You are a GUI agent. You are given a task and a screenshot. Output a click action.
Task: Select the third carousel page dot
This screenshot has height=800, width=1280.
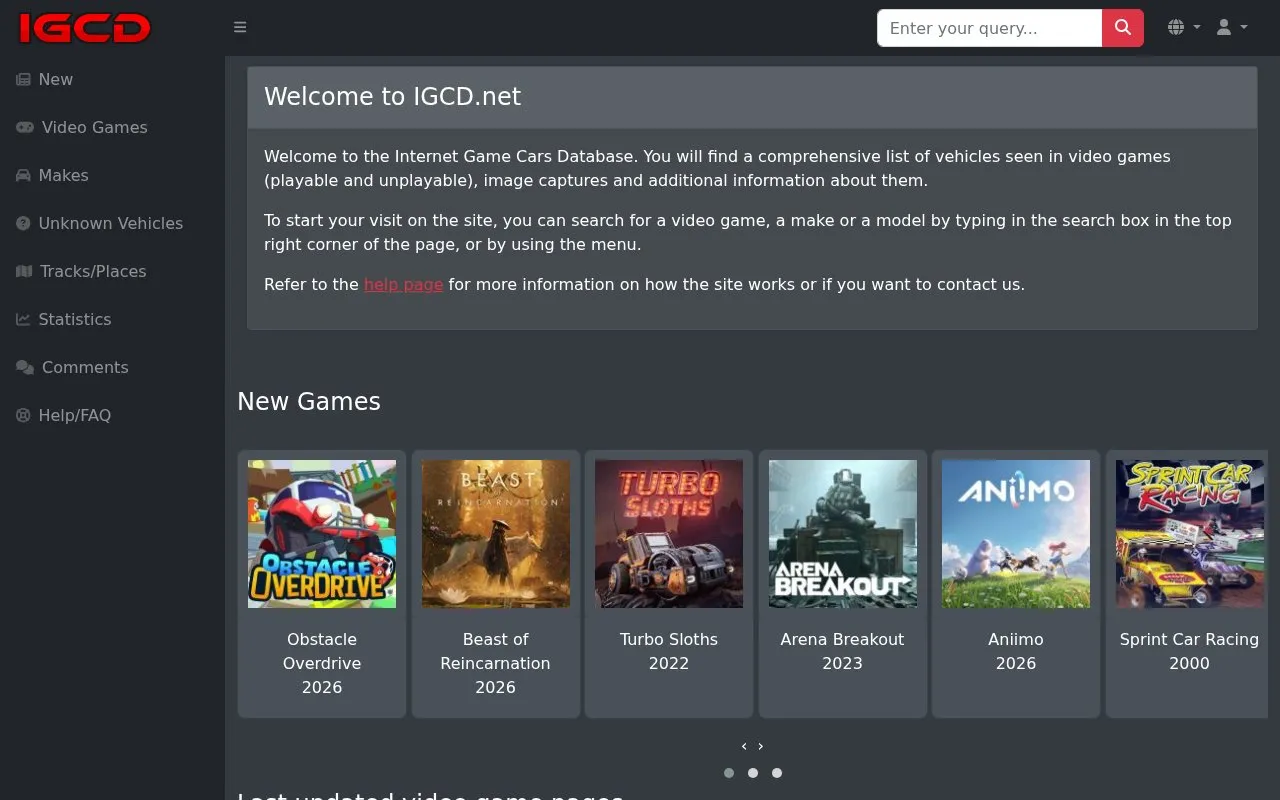click(777, 773)
